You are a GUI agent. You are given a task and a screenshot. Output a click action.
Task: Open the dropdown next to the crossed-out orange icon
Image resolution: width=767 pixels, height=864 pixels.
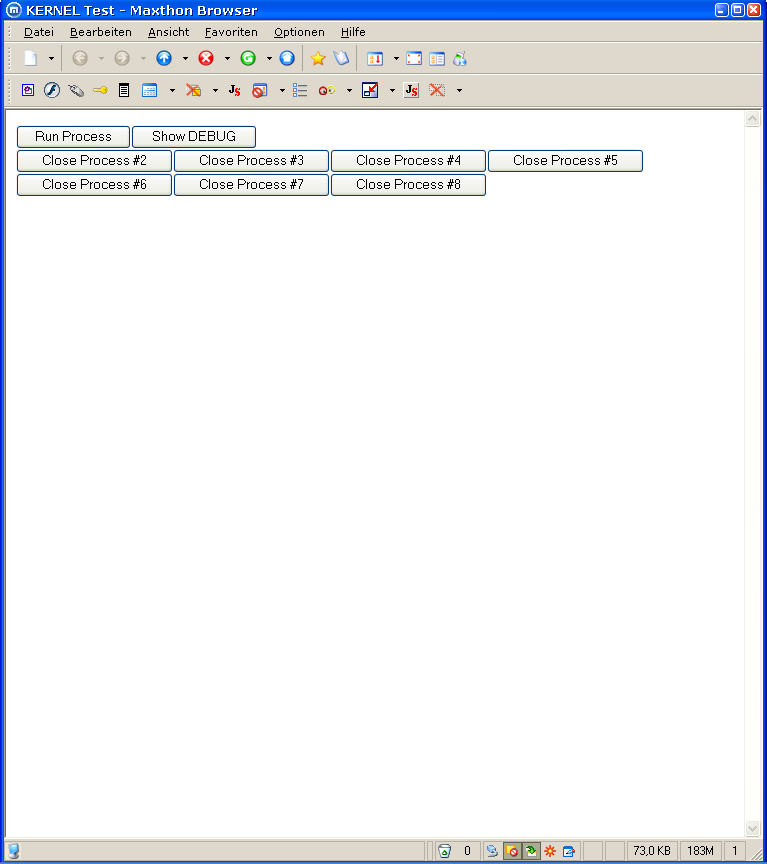(x=215, y=90)
